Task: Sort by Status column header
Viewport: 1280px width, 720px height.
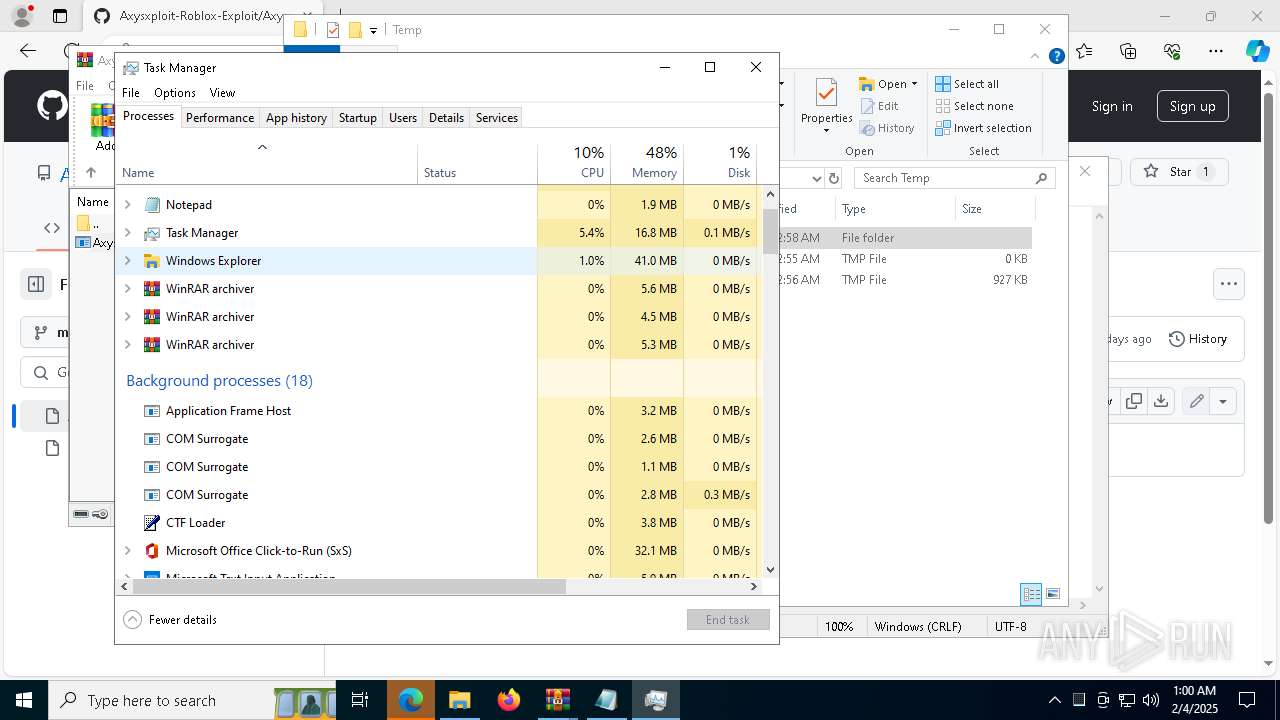Action: 477,163
